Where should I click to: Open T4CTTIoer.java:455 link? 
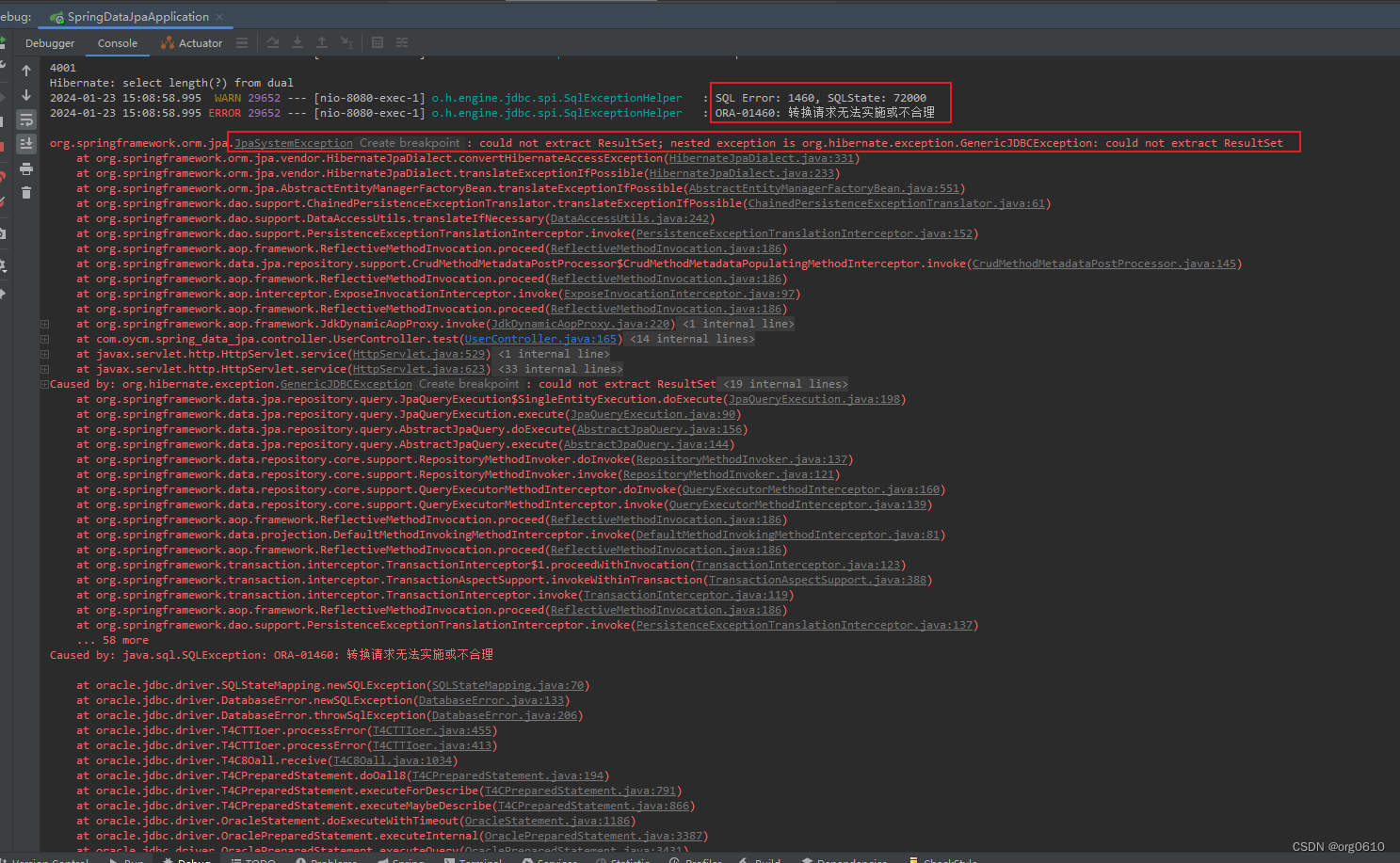(432, 730)
